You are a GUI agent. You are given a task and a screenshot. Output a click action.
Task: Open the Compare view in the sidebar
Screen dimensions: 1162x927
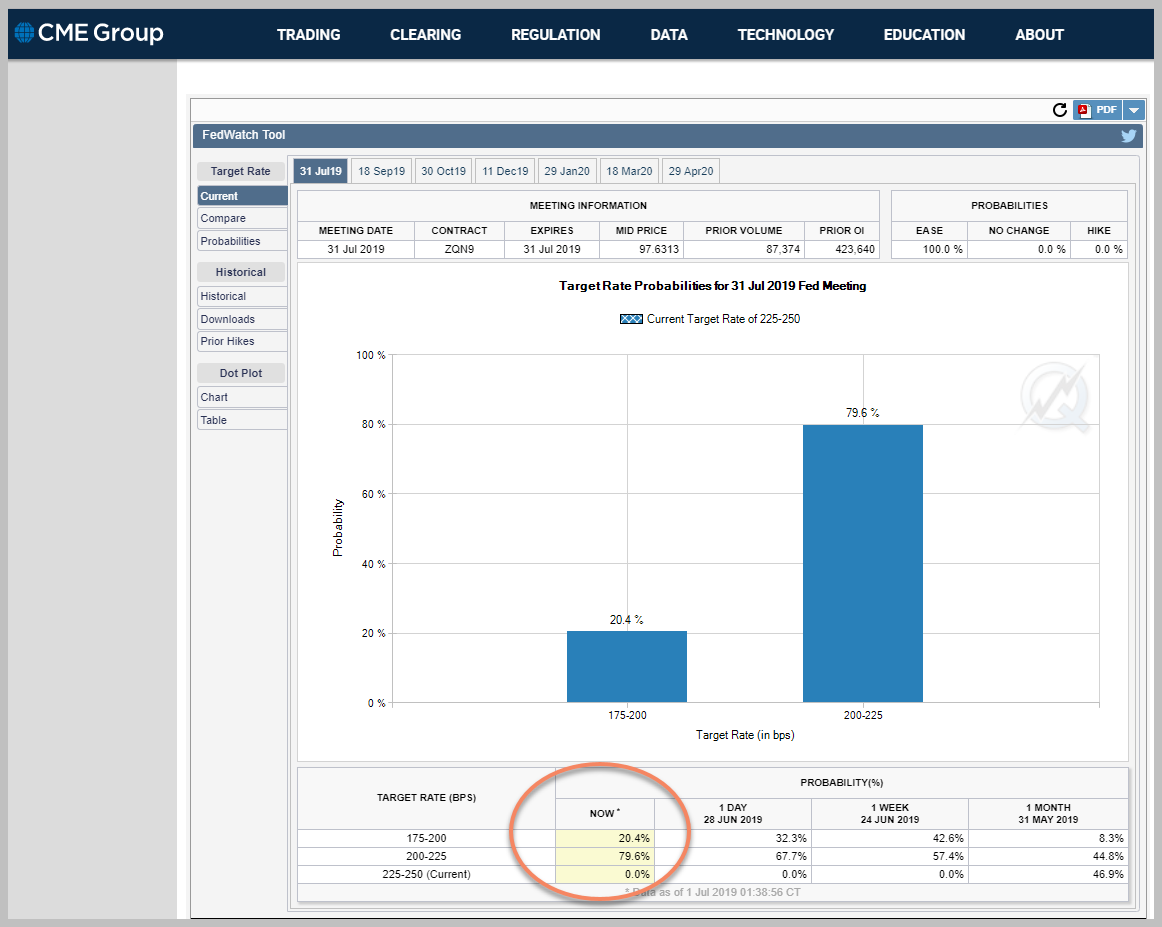point(242,219)
